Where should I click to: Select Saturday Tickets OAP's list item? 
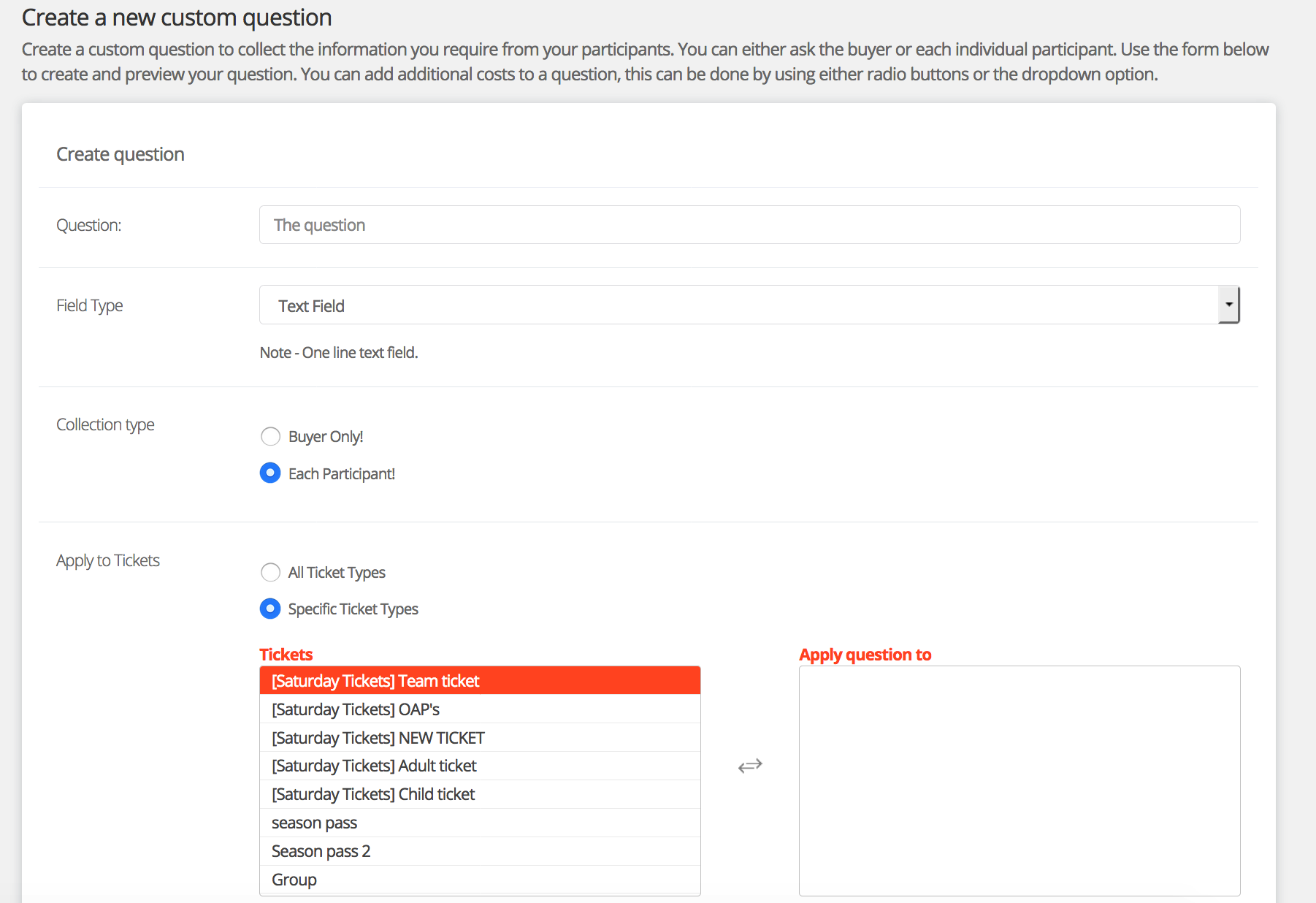pyautogui.click(x=479, y=709)
